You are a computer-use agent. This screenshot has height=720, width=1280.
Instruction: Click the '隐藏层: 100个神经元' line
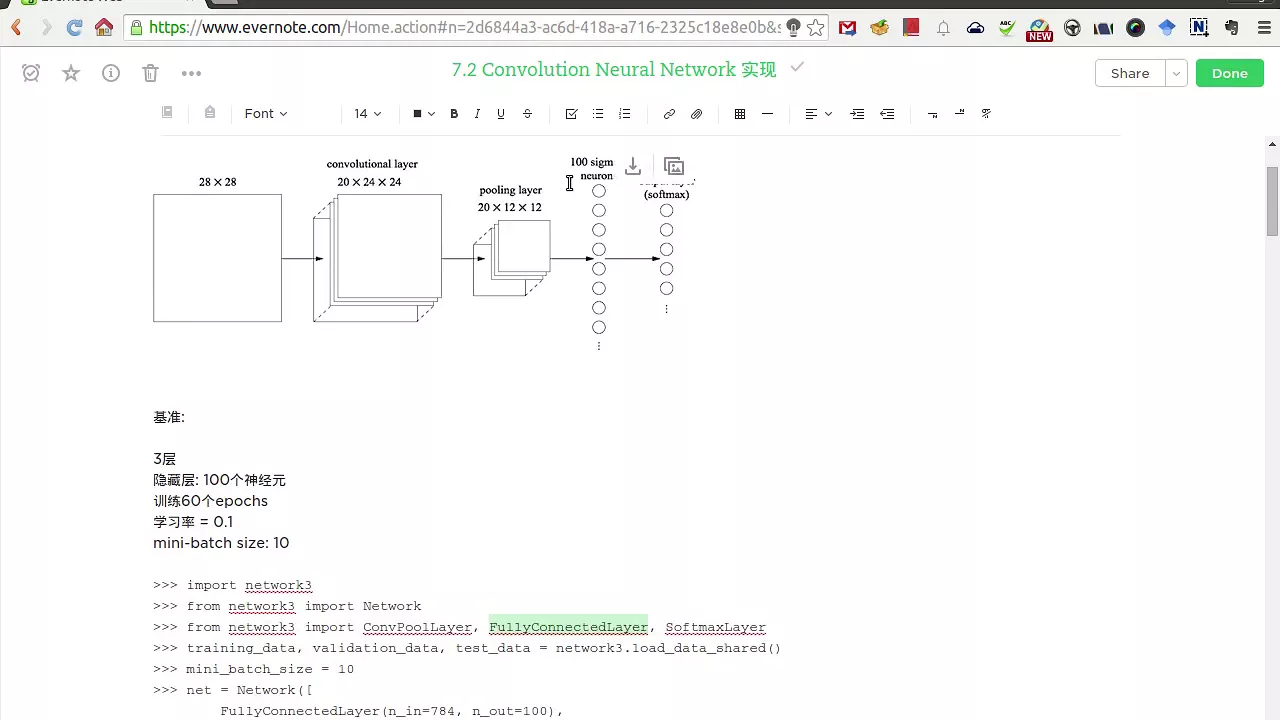pos(219,480)
